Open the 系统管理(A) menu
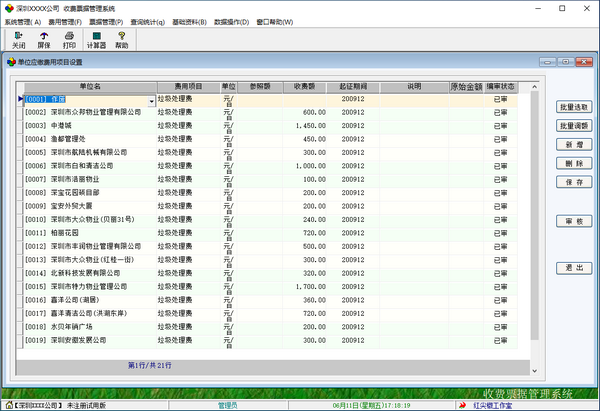This screenshot has width=600, height=411. coord(23,21)
